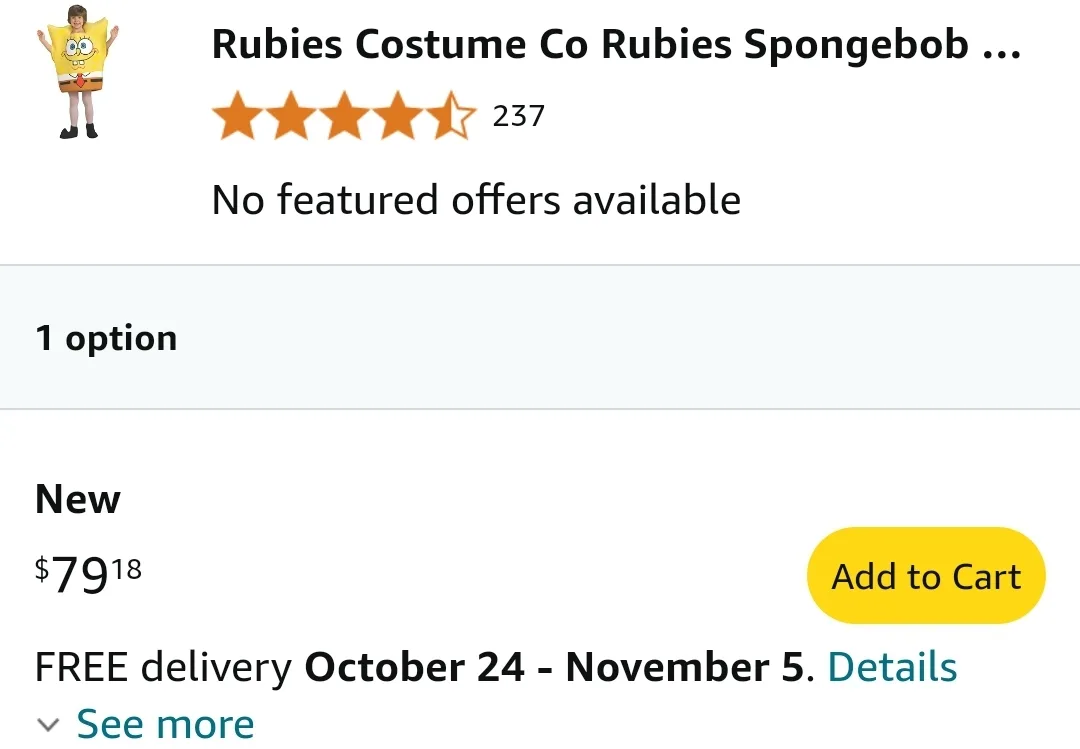Click the third star in the rating
This screenshot has width=1080, height=749.
point(345,115)
